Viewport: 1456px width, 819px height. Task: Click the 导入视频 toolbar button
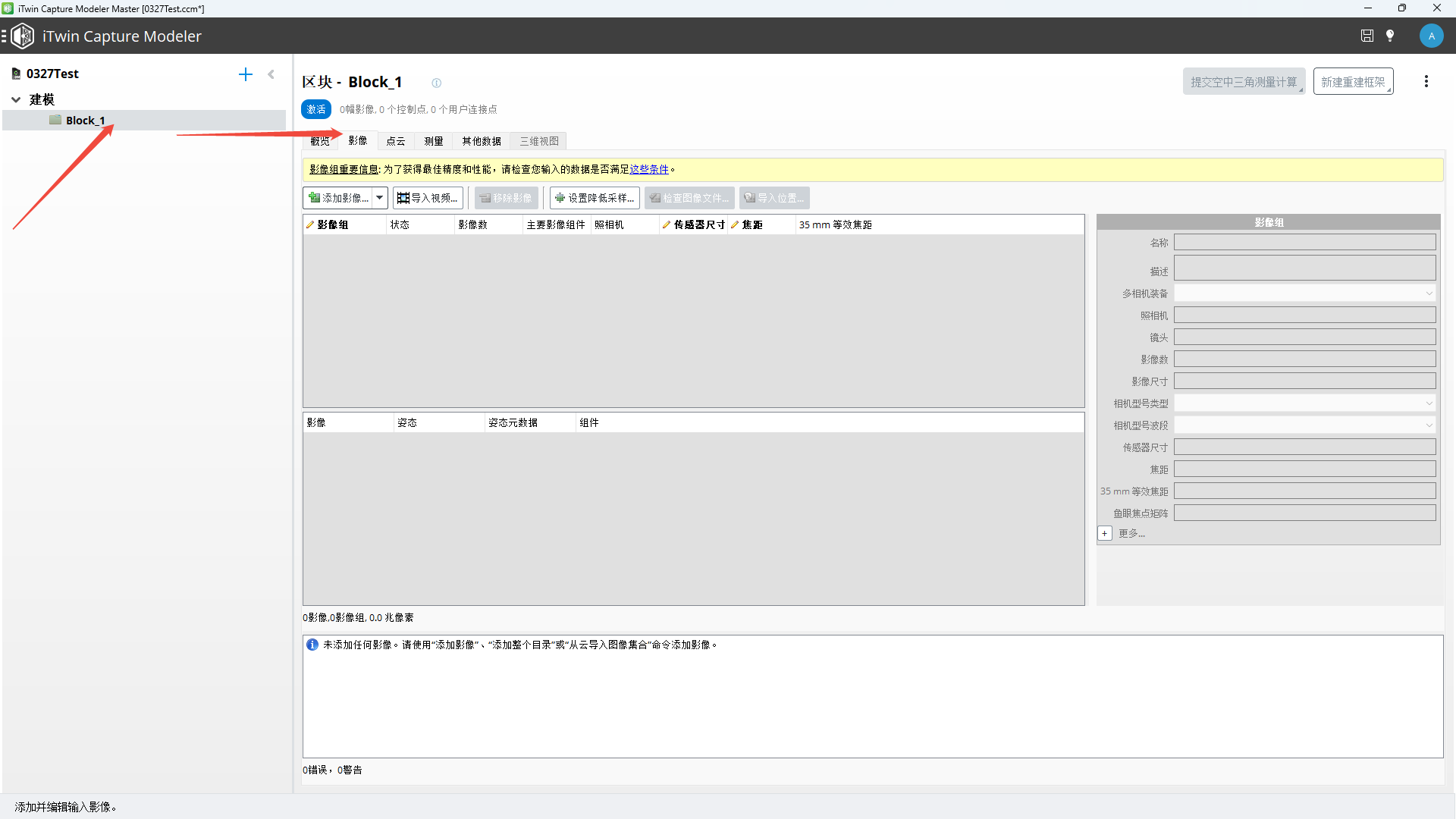click(x=428, y=198)
